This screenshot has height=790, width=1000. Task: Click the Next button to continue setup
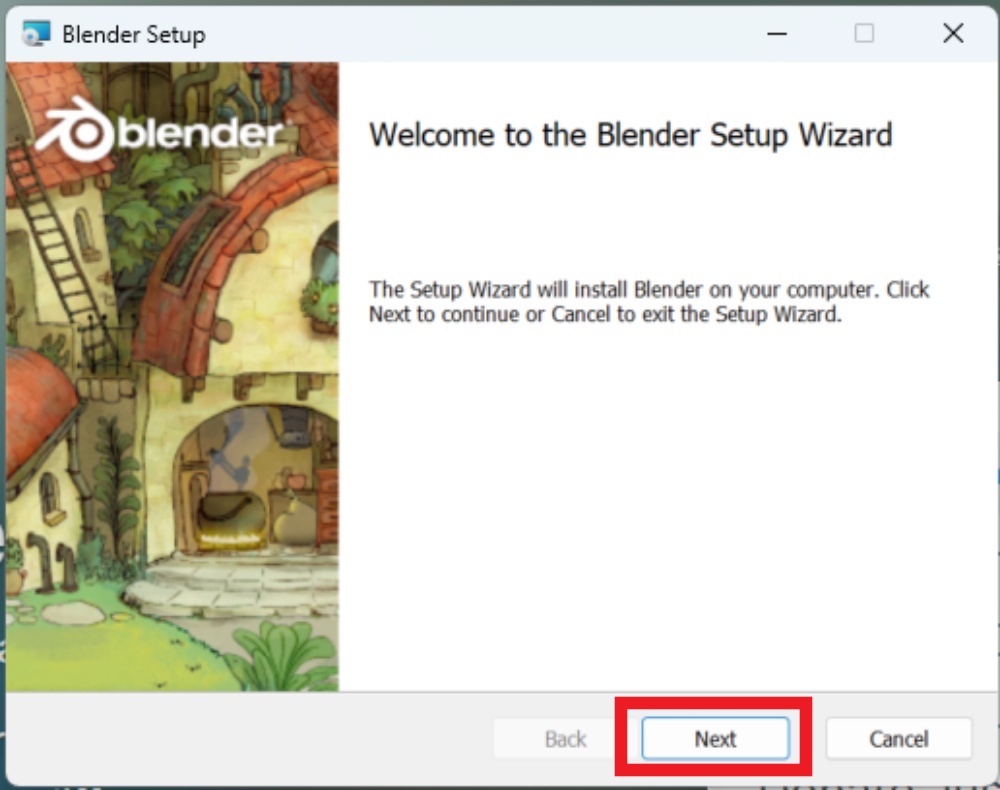click(715, 738)
